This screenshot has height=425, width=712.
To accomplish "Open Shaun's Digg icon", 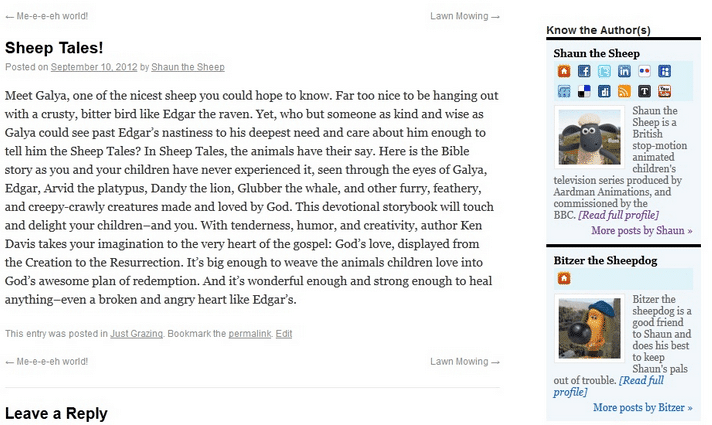I will (x=604, y=92).
